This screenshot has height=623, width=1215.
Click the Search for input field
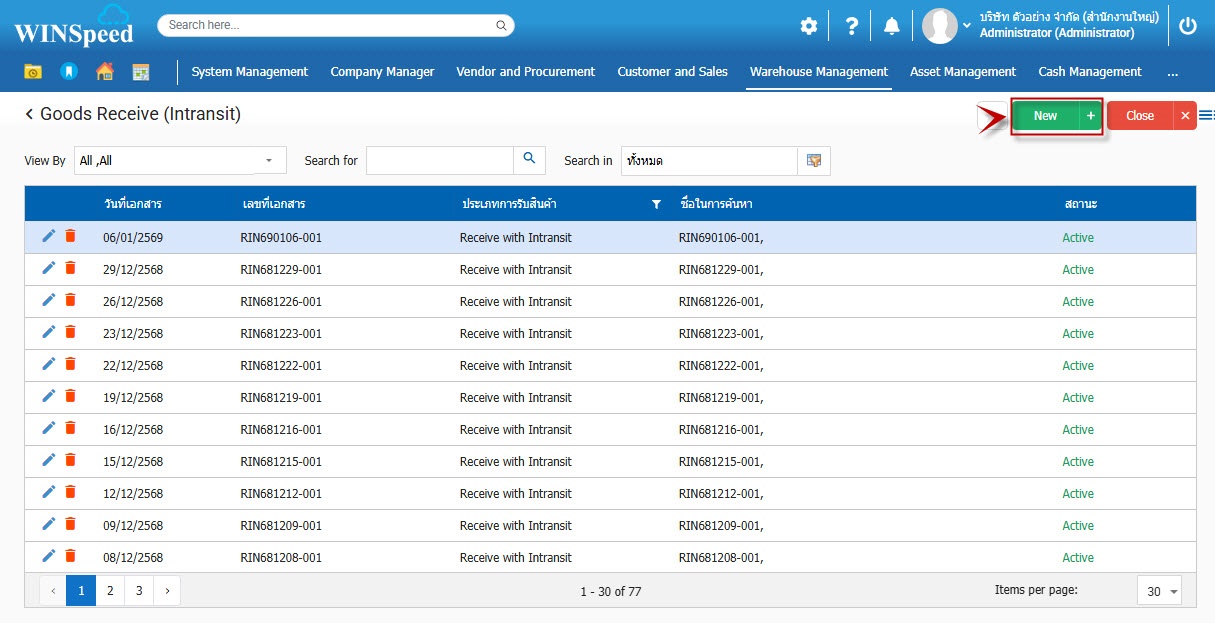[439, 160]
